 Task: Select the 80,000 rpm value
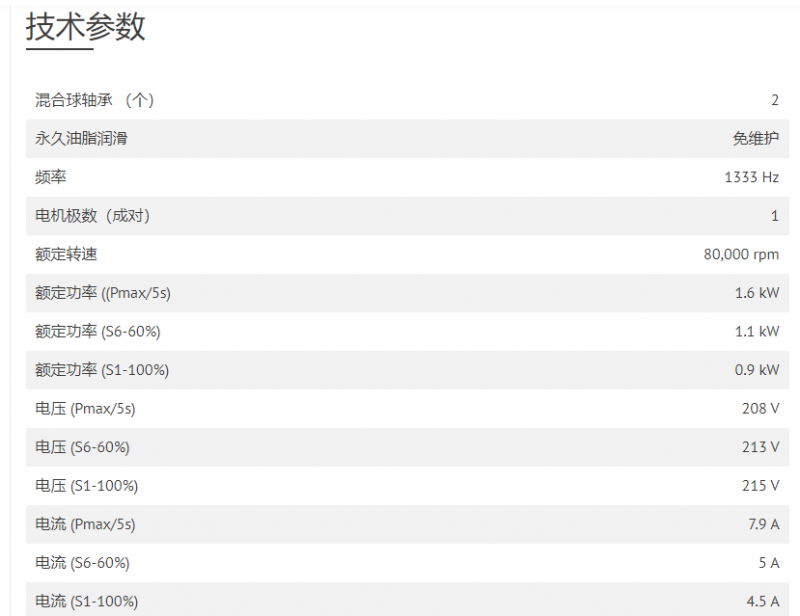tap(741, 254)
